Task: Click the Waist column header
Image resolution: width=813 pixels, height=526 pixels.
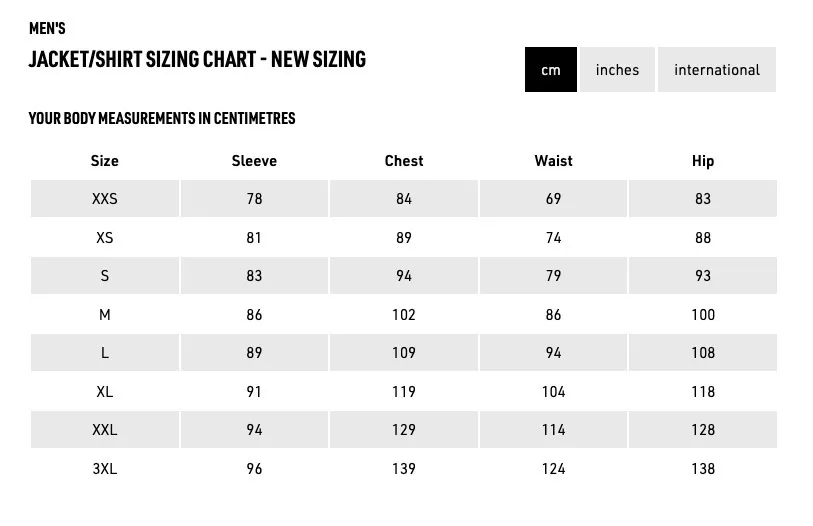Action: (553, 161)
